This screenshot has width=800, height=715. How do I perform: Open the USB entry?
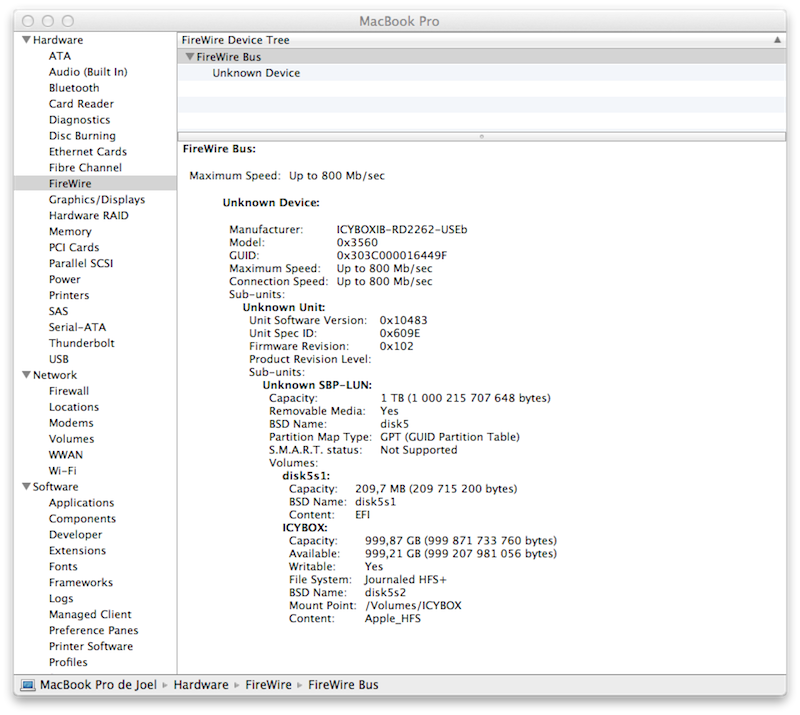tap(59, 359)
